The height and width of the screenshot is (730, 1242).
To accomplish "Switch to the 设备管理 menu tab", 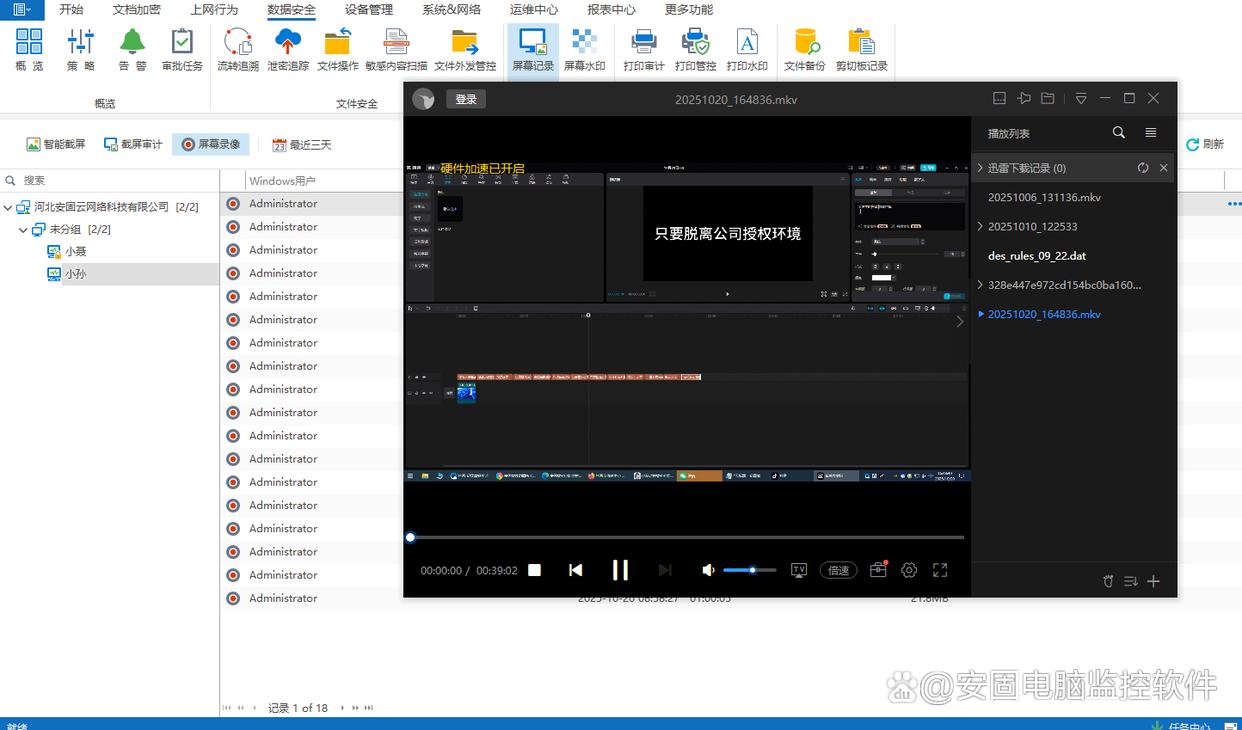I will click(x=369, y=10).
